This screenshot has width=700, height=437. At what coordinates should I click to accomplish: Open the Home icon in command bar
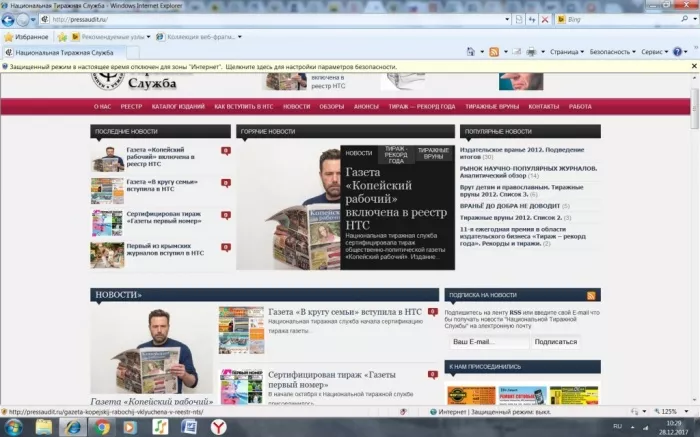tap(470, 52)
